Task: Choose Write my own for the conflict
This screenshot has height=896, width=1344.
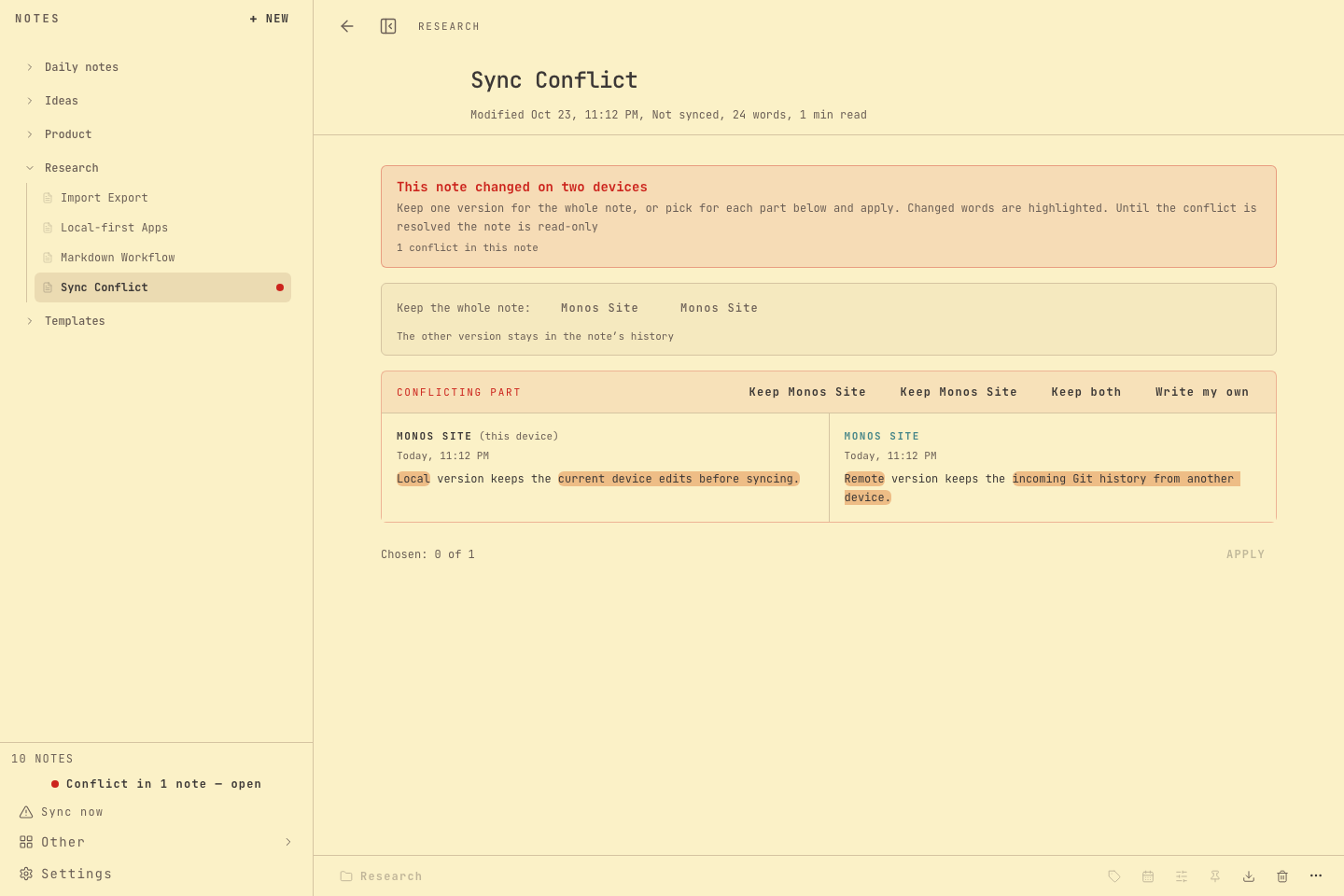Action: [x=1202, y=392]
